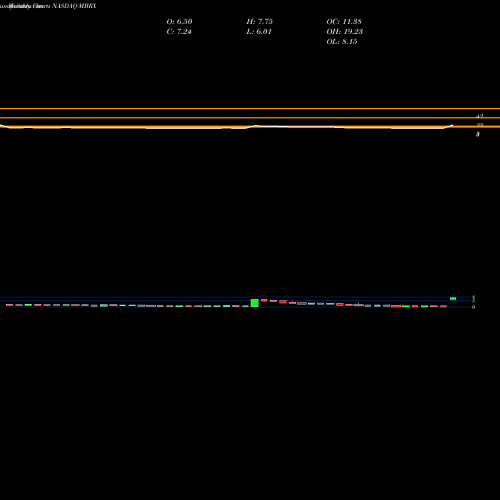500x500 pixels.
Task: Click the latest green candle at far right
Action: (453, 299)
